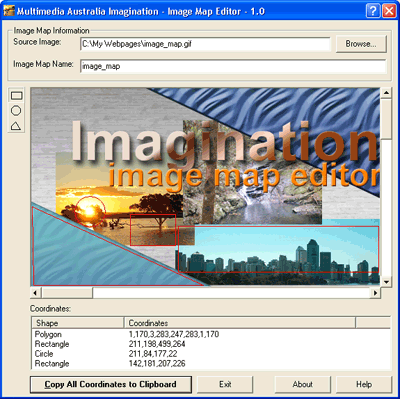Select the circle shape tool
The width and height of the screenshot is (400, 399).
click(x=16, y=110)
